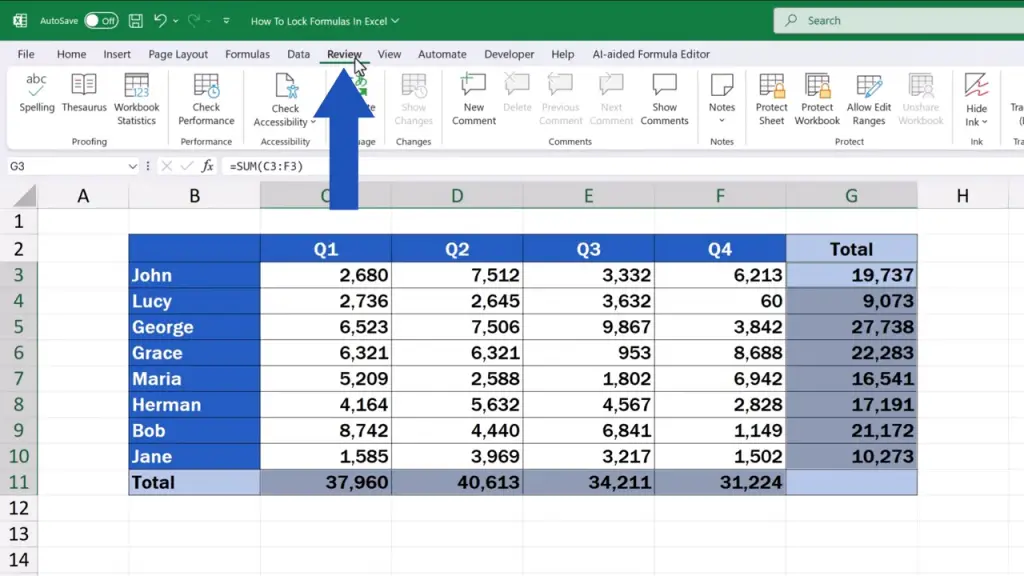Viewport: 1024px width, 576px height.
Task: Insert a New Comment
Action: pyautogui.click(x=473, y=99)
